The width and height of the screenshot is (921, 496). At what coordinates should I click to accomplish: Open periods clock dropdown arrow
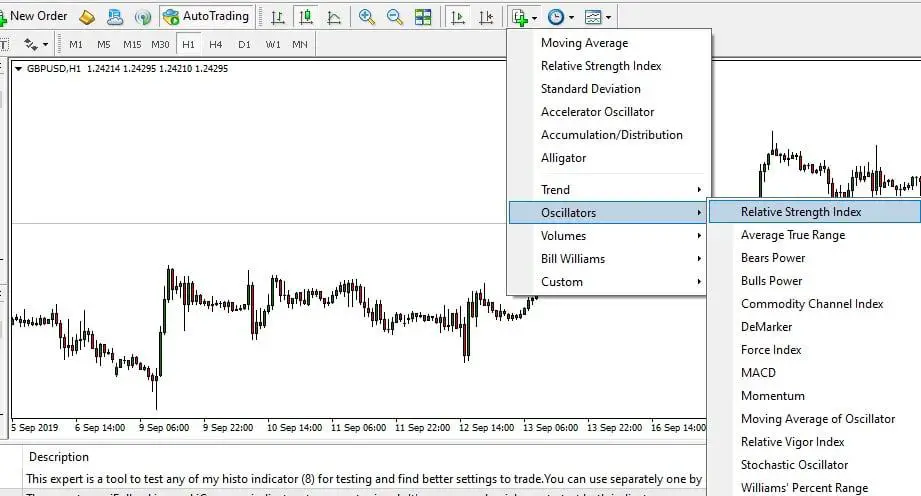tap(571, 18)
